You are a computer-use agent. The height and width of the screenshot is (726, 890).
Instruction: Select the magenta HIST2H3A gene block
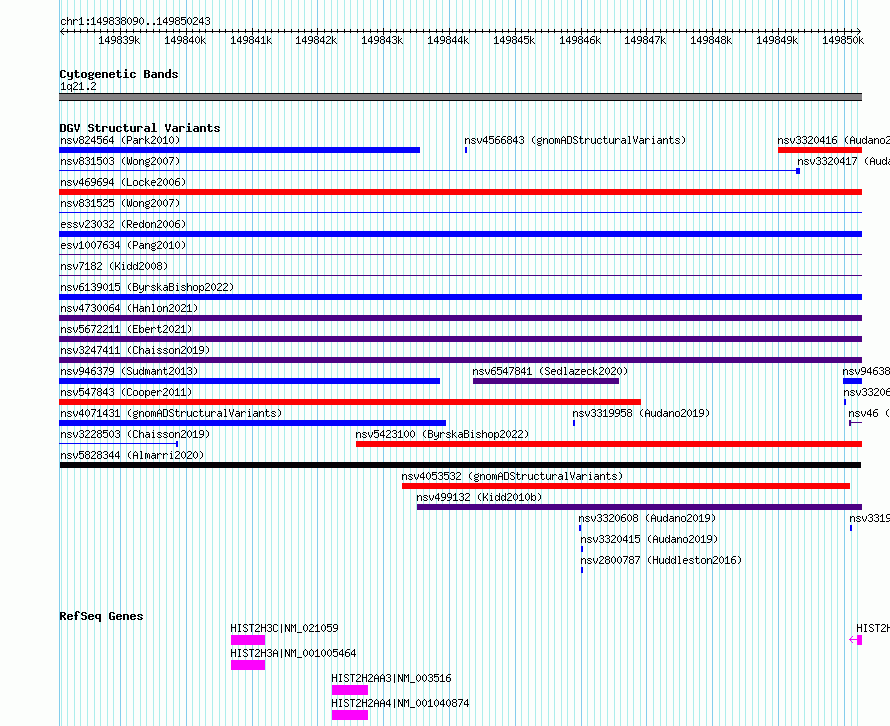pyautogui.click(x=248, y=665)
